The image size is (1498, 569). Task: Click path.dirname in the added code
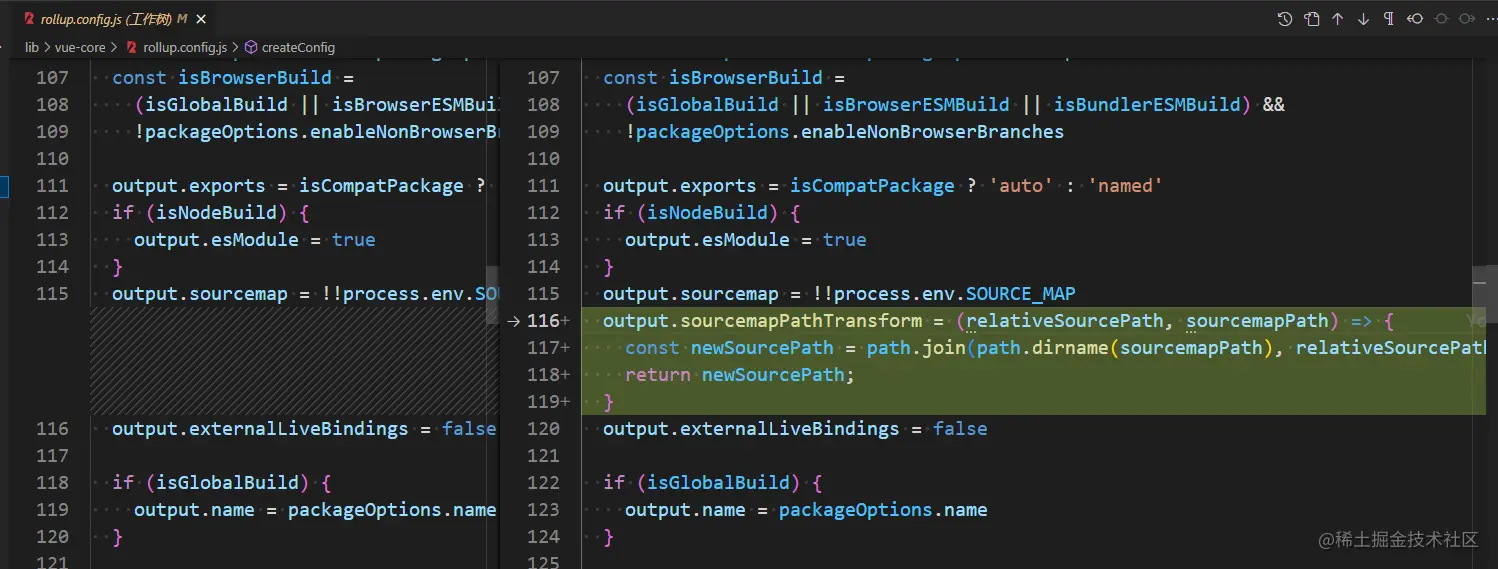1042,348
